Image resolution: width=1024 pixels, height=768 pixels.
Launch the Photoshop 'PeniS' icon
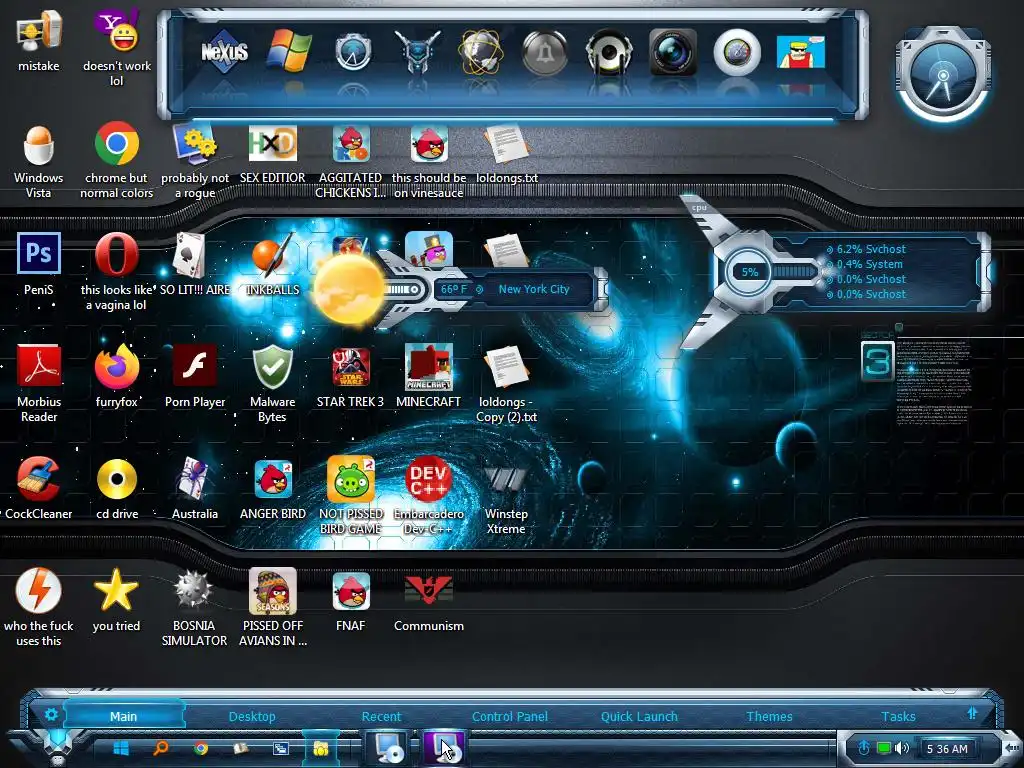(39, 253)
